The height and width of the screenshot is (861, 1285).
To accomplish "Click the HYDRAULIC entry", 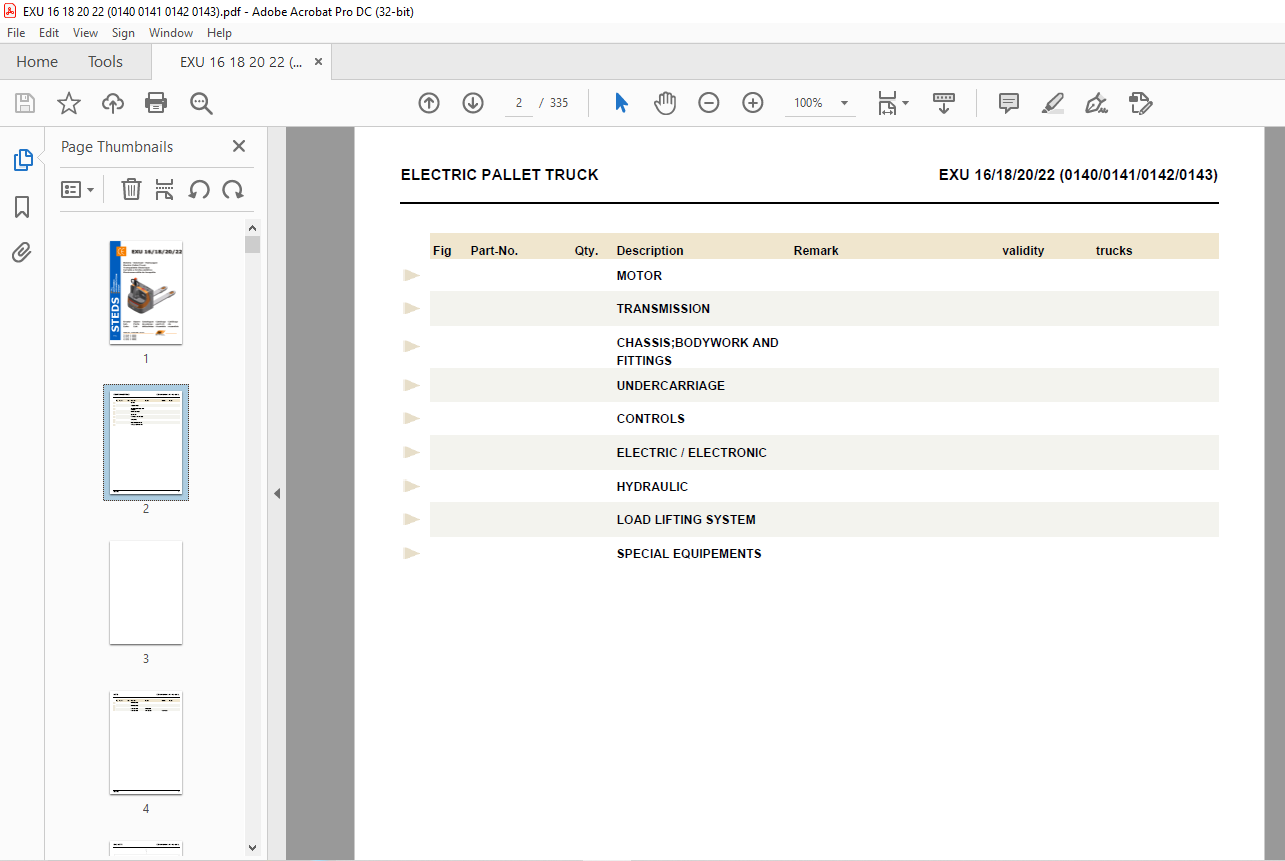I will coord(652,487).
